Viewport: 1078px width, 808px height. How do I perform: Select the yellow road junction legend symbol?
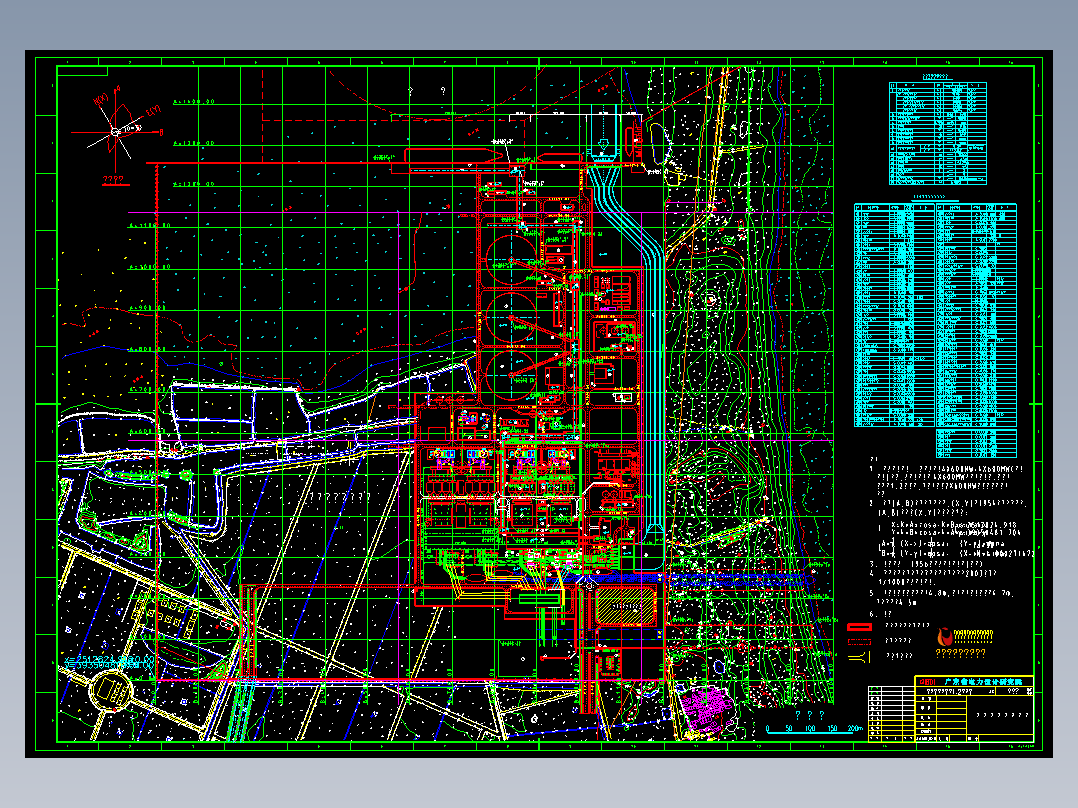(859, 657)
